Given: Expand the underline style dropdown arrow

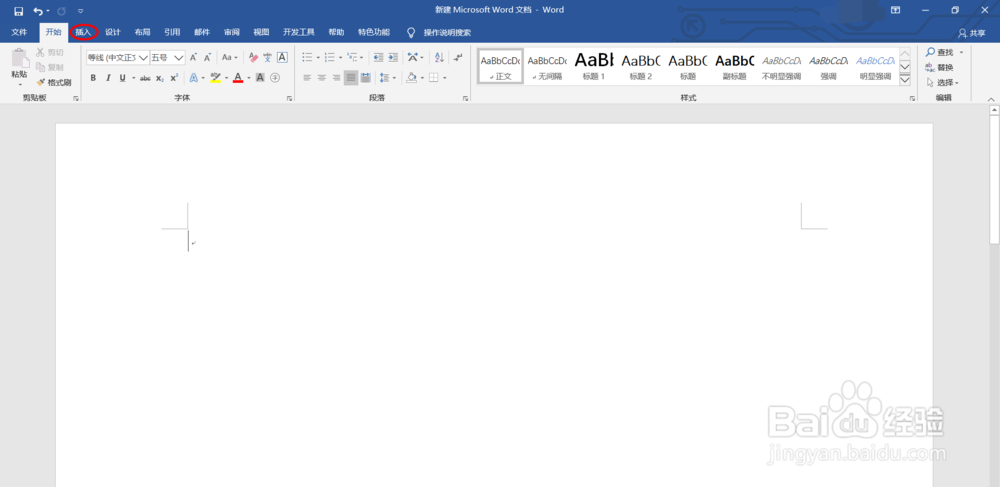Looking at the screenshot, I should pos(134,78).
